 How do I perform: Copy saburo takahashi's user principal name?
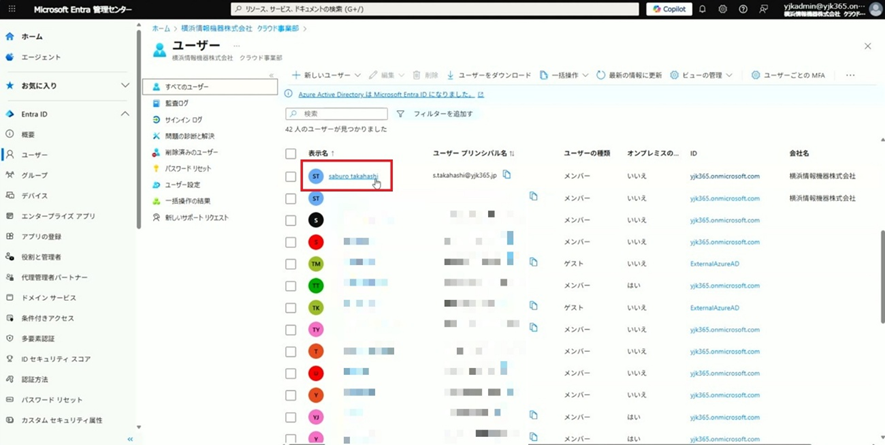tap(507, 175)
